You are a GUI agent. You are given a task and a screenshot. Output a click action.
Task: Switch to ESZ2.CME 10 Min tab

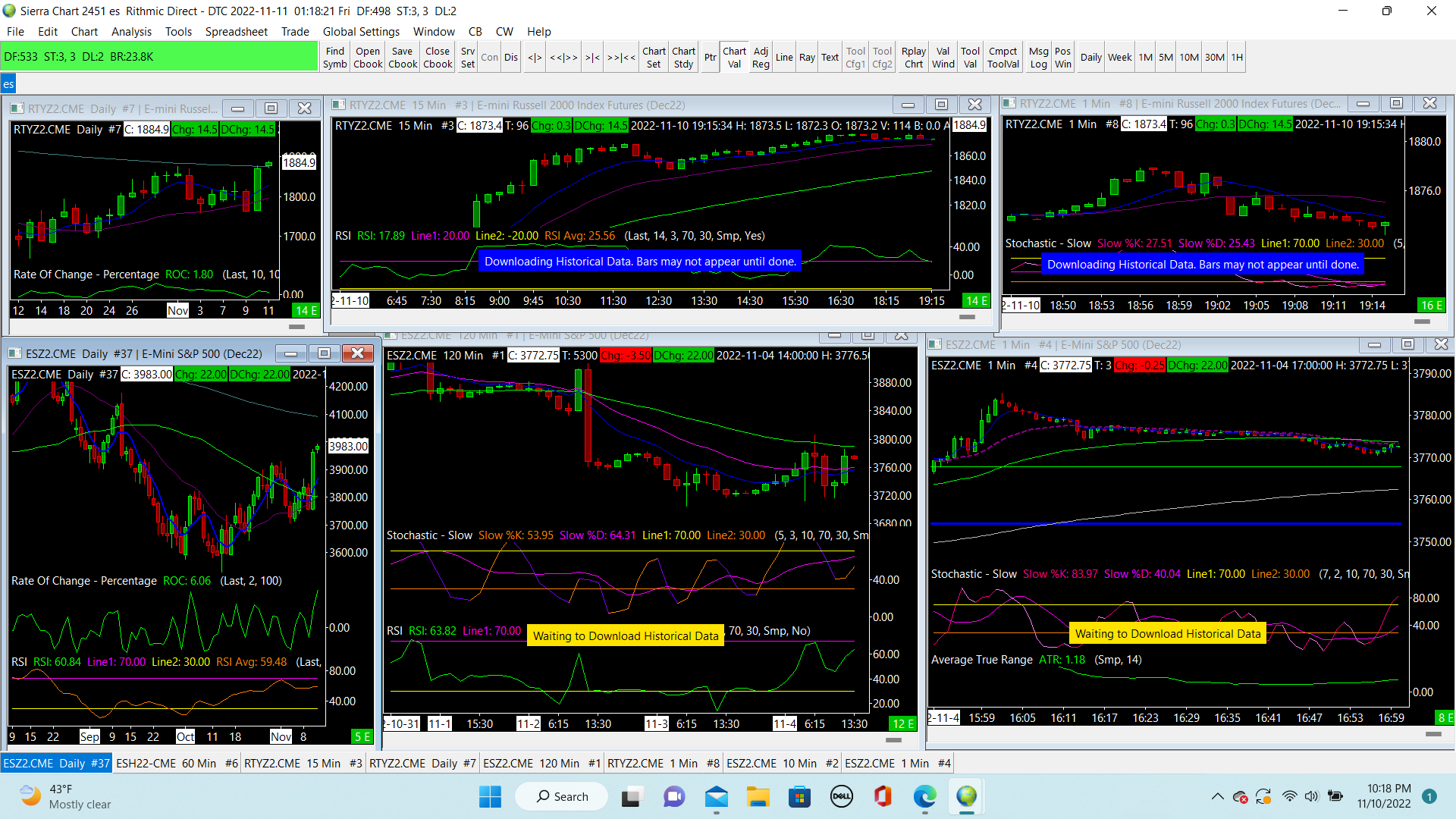(782, 763)
